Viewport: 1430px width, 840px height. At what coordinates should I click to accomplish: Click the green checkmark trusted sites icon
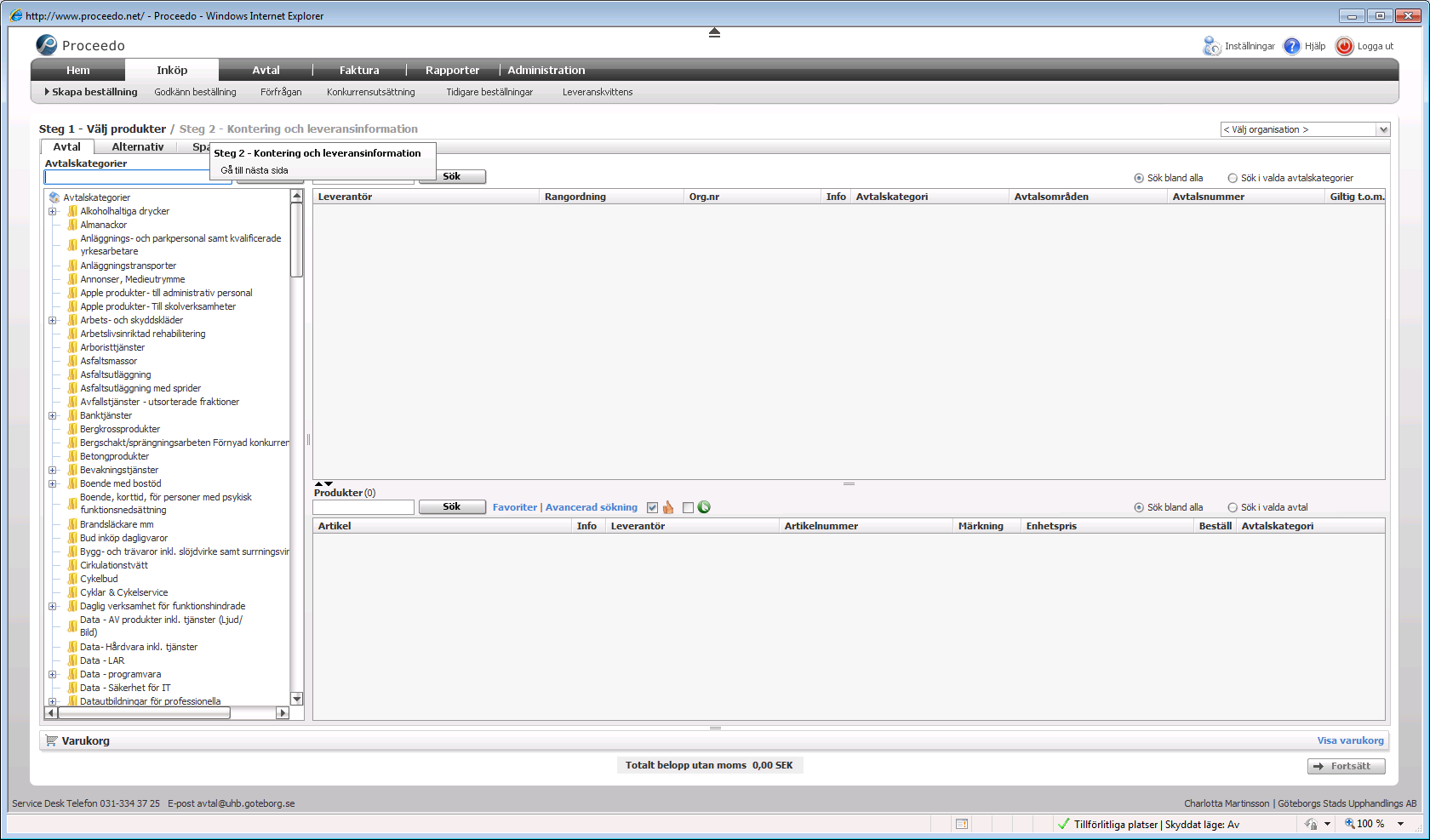(1063, 824)
